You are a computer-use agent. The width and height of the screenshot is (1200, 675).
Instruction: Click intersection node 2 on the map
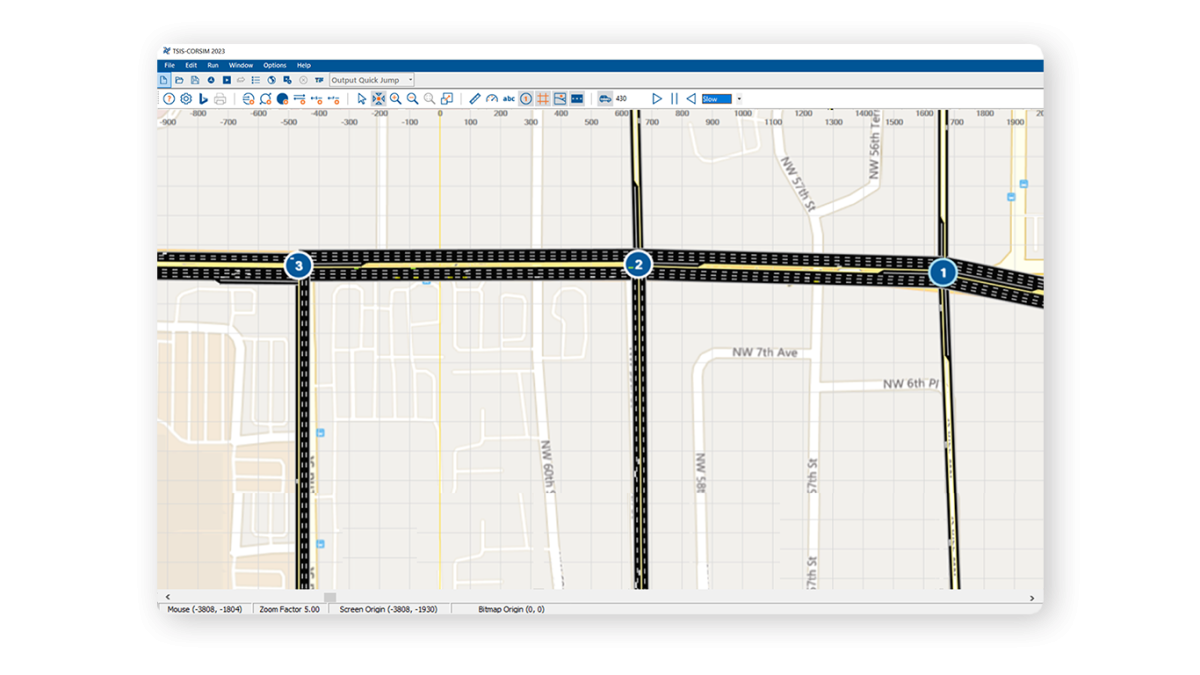pos(638,265)
